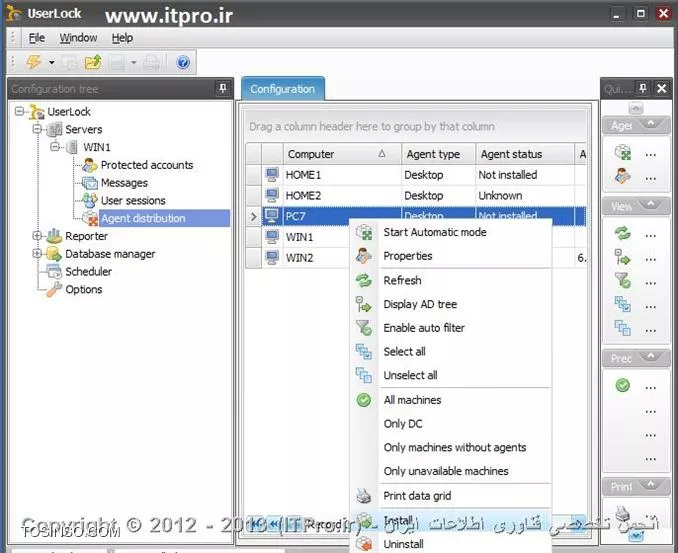Select Agent distribution tree item
This screenshot has height=553, width=678.
tap(143, 218)
